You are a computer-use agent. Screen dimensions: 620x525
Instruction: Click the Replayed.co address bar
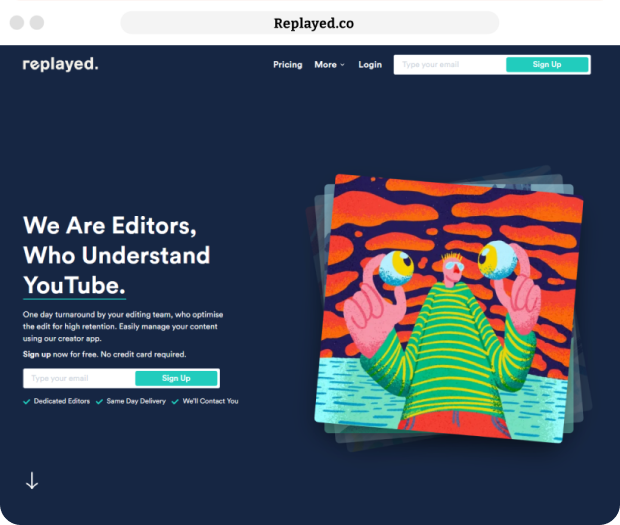click(310, 23)
